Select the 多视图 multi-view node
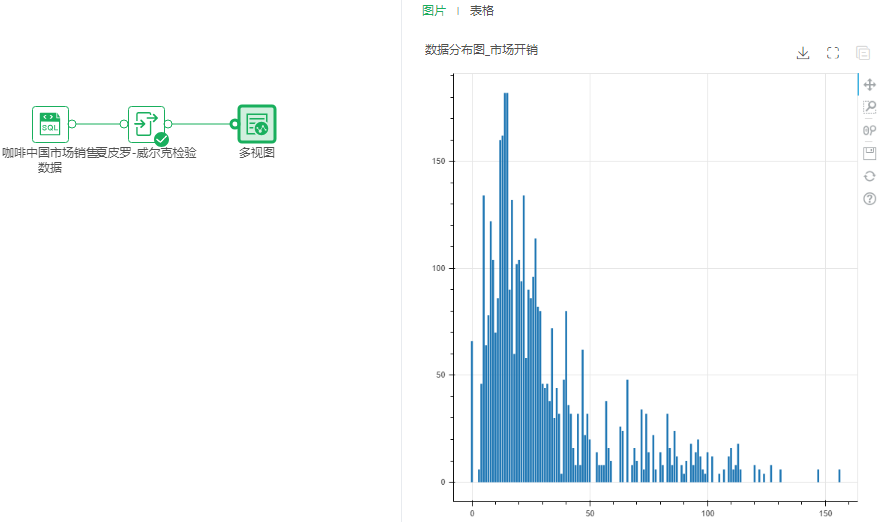881x522 pixels. [257, 124]
